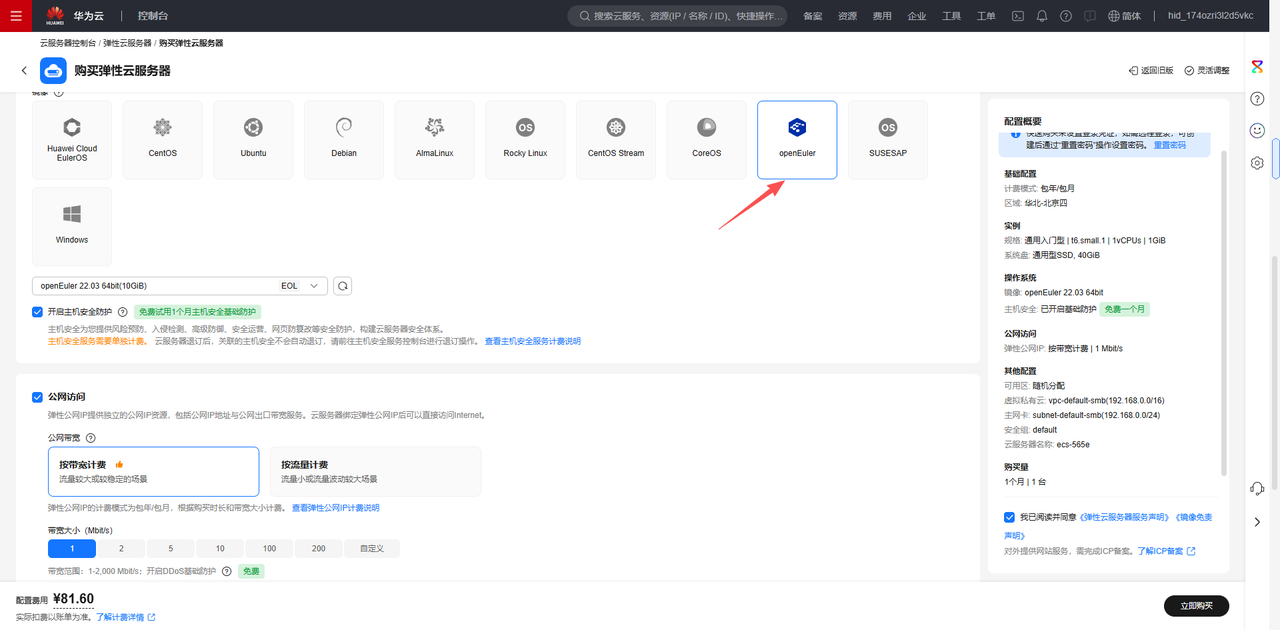Click the Huawei Cloud logo
The width and height of the screenshot is (1280, 630).
[x=76, y=16]
